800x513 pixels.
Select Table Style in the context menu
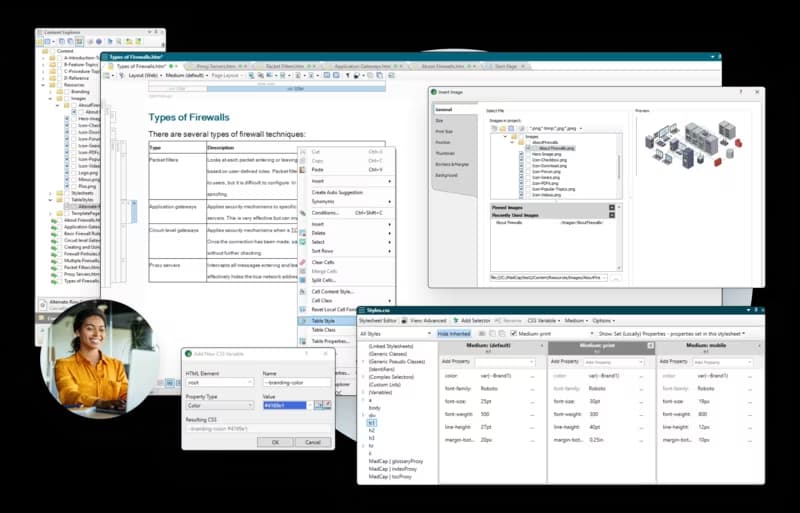(327, 321)
